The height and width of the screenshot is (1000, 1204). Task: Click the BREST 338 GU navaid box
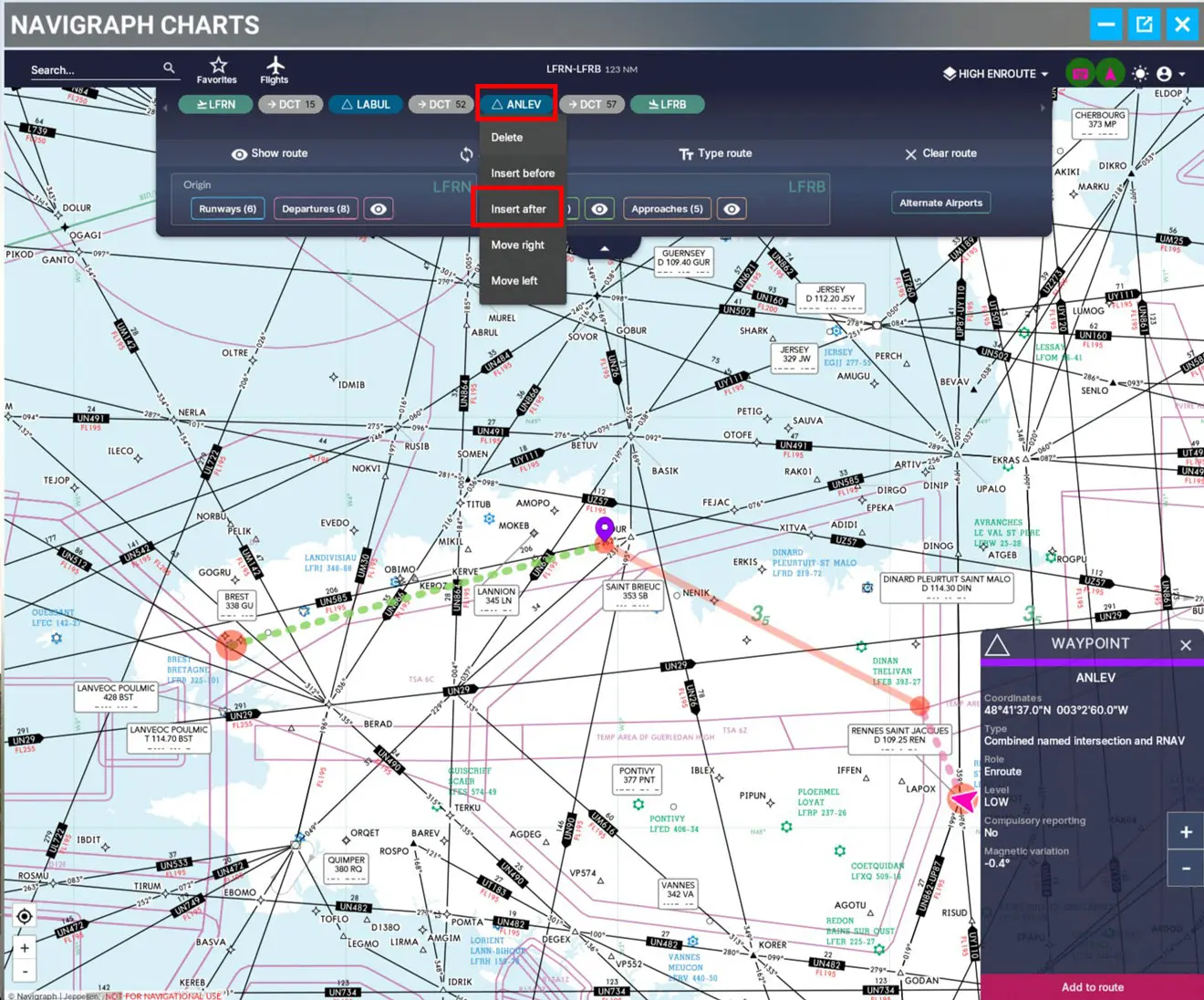[x=237, y=603]
